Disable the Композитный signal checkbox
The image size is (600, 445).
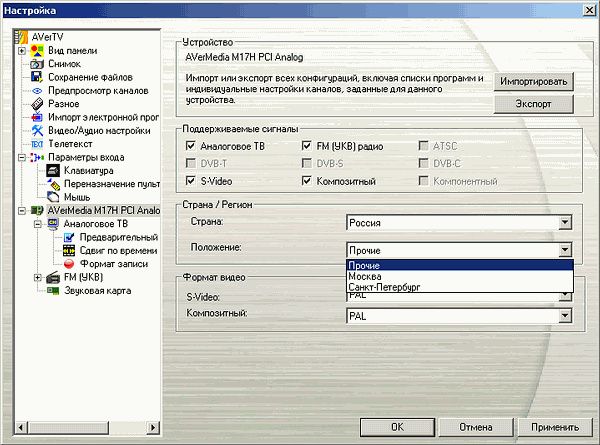[x=308, y=181]
